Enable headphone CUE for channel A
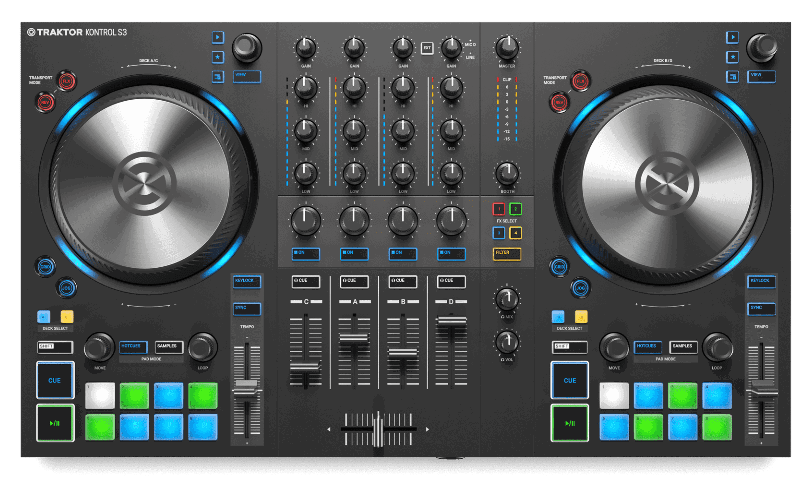This screenshot has height=477, width=810. tap(354, 282)
